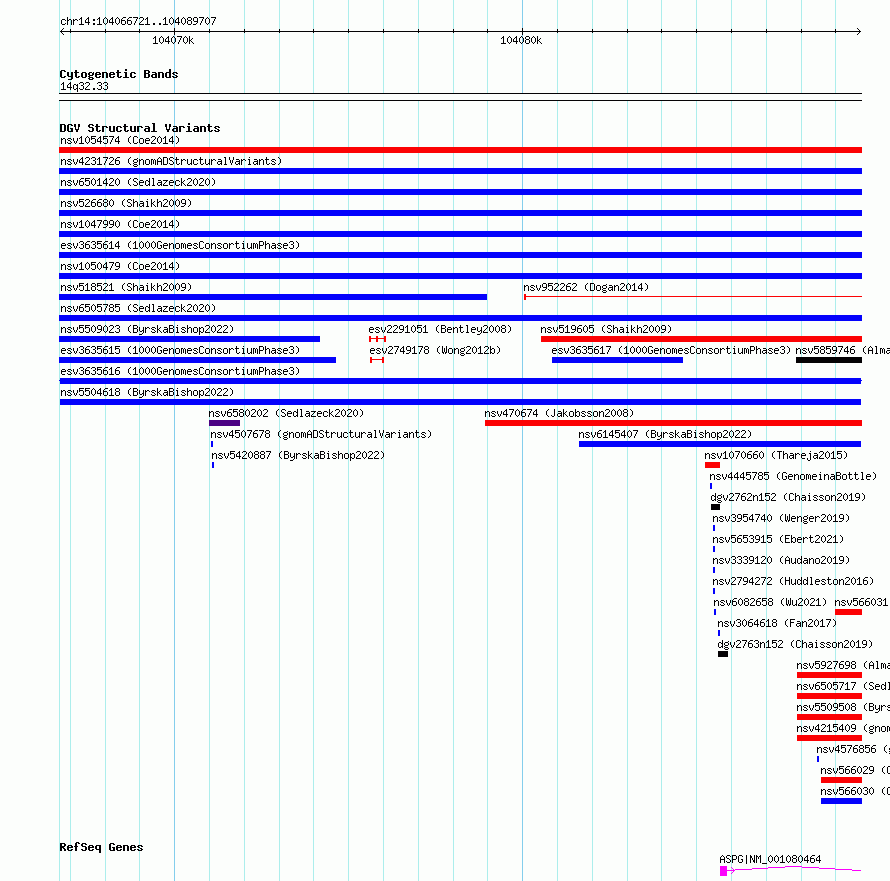Select the nsv526680 (Shaikh2009) label

[126, 203]
